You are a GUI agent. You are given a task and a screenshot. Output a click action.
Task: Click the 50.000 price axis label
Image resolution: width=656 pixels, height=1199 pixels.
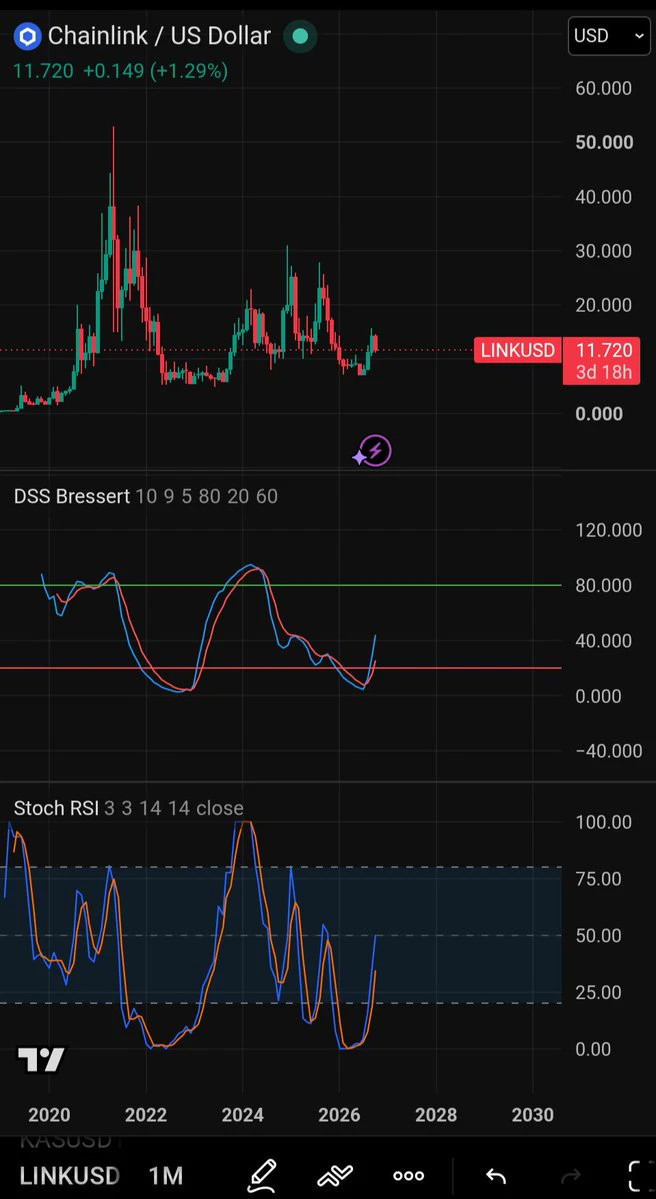[x=604, y=142]
